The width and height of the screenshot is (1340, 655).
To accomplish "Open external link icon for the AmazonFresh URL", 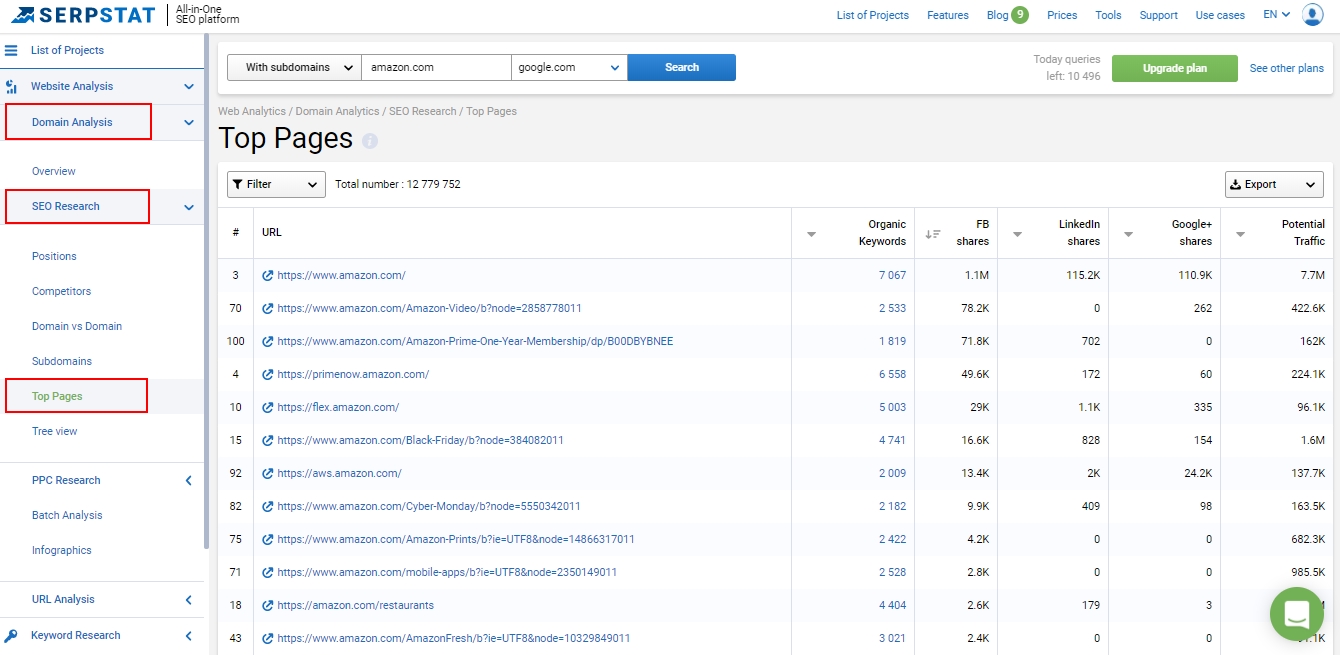I will (x=268, y=638).
